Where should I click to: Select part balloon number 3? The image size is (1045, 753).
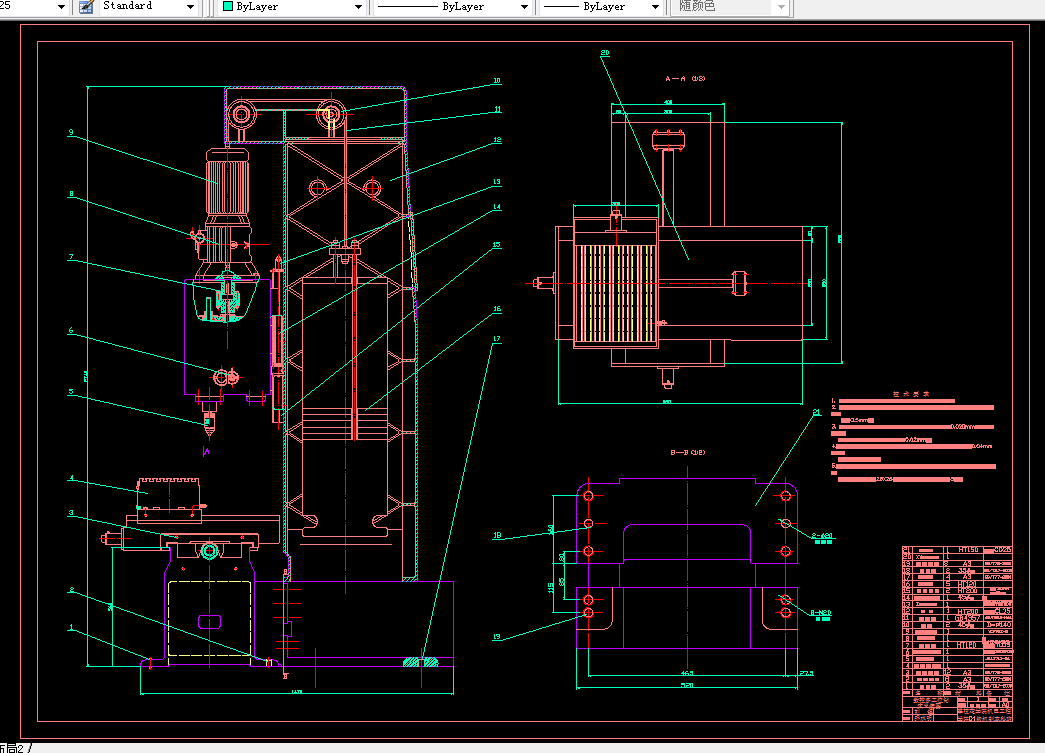click(71, 512)
